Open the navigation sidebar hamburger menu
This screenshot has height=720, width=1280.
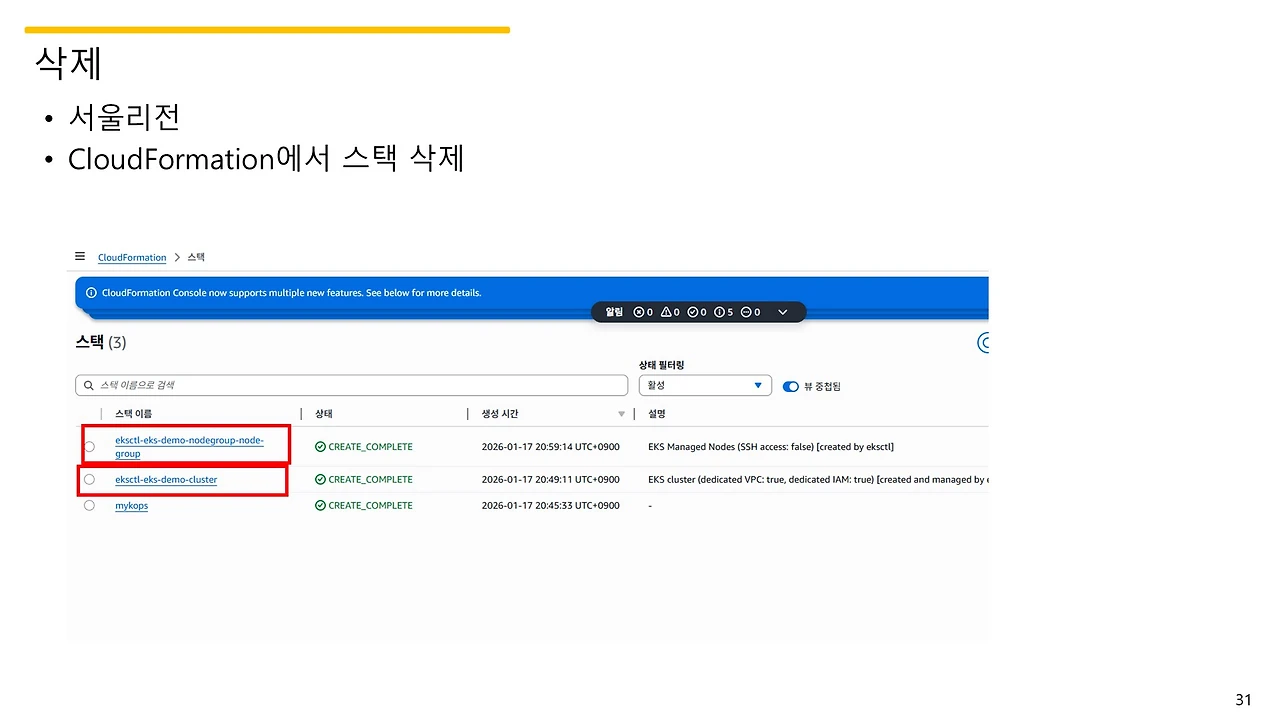tap(80, 256)
